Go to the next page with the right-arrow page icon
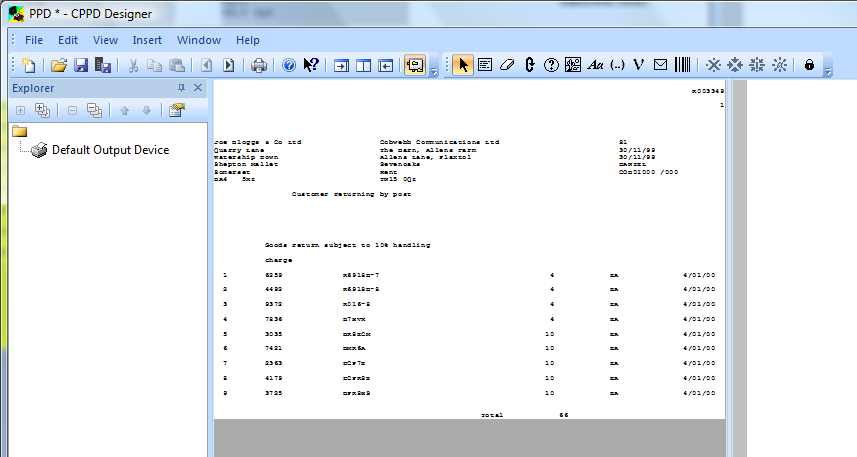 click(228, 65)
